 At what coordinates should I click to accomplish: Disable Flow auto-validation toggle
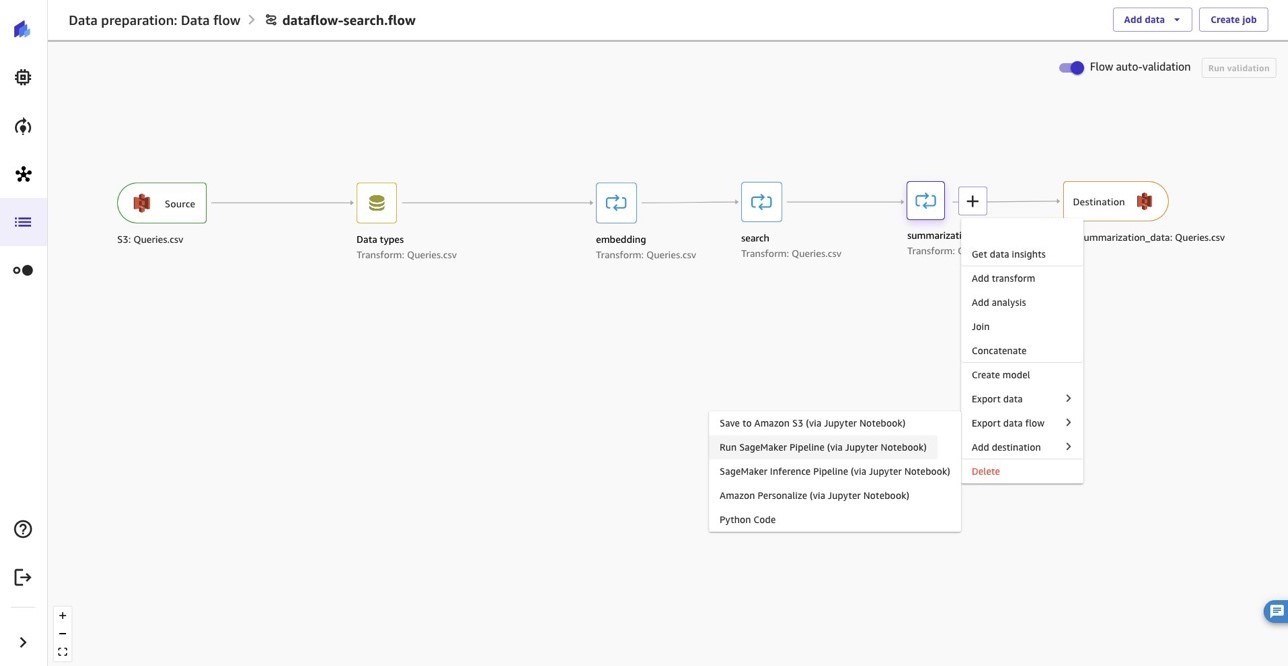coord(1071,68)
